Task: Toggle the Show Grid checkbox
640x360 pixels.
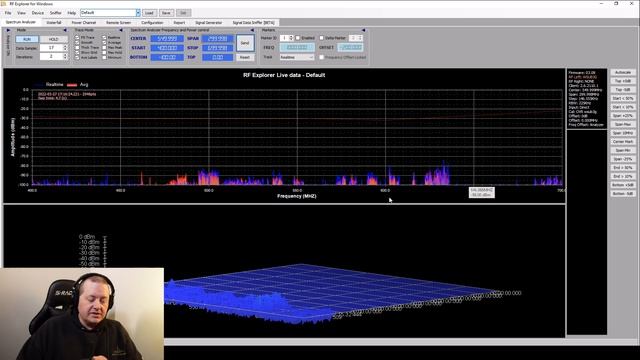Action: click(77, 53)
